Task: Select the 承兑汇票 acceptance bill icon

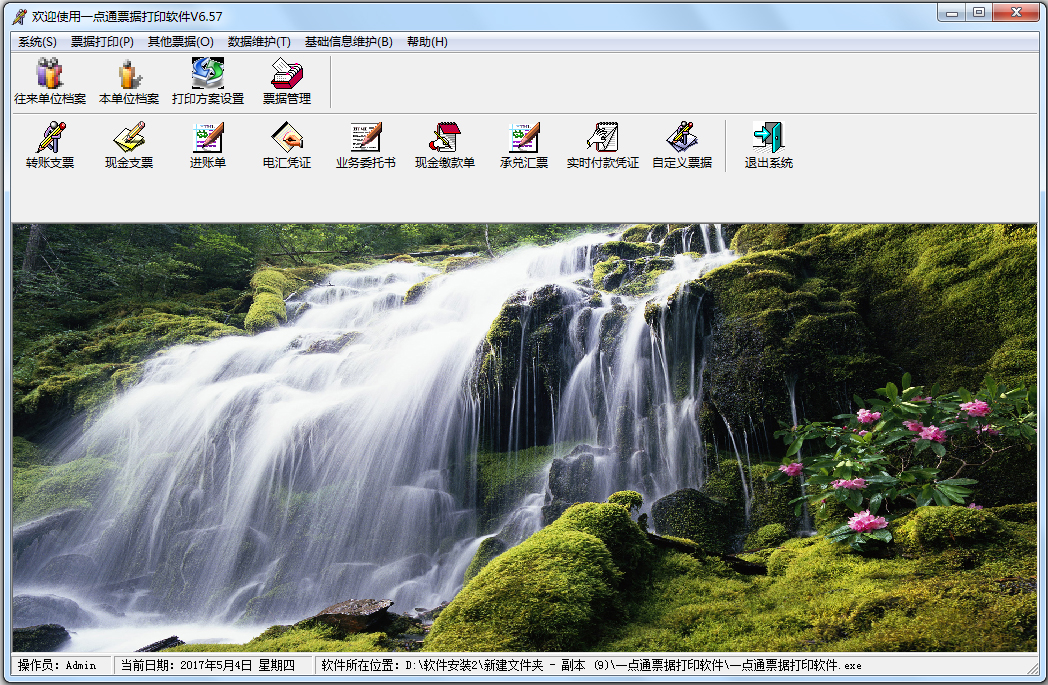Action: point(524,148)
